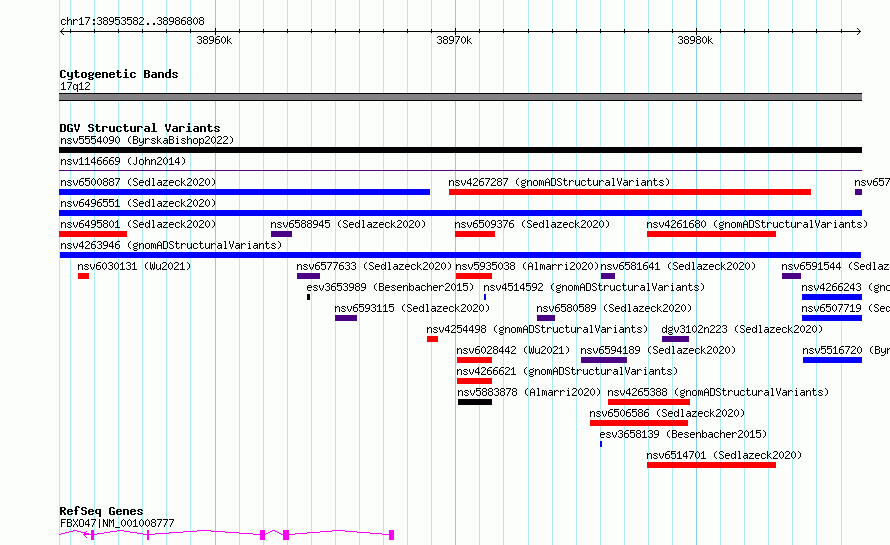Select the black nsv5554090 ByrskaBishop2022 variant bar

point(460,150)
